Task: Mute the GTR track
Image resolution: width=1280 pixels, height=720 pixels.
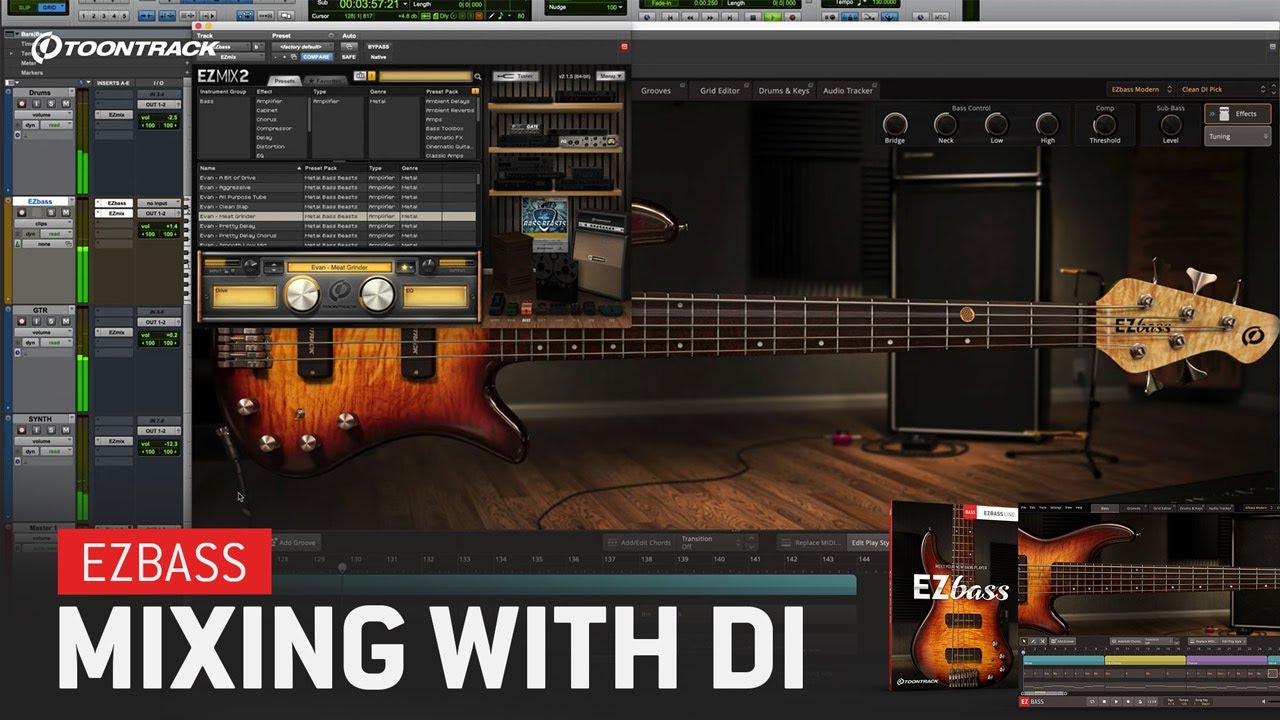Action: tap(66, 320)
